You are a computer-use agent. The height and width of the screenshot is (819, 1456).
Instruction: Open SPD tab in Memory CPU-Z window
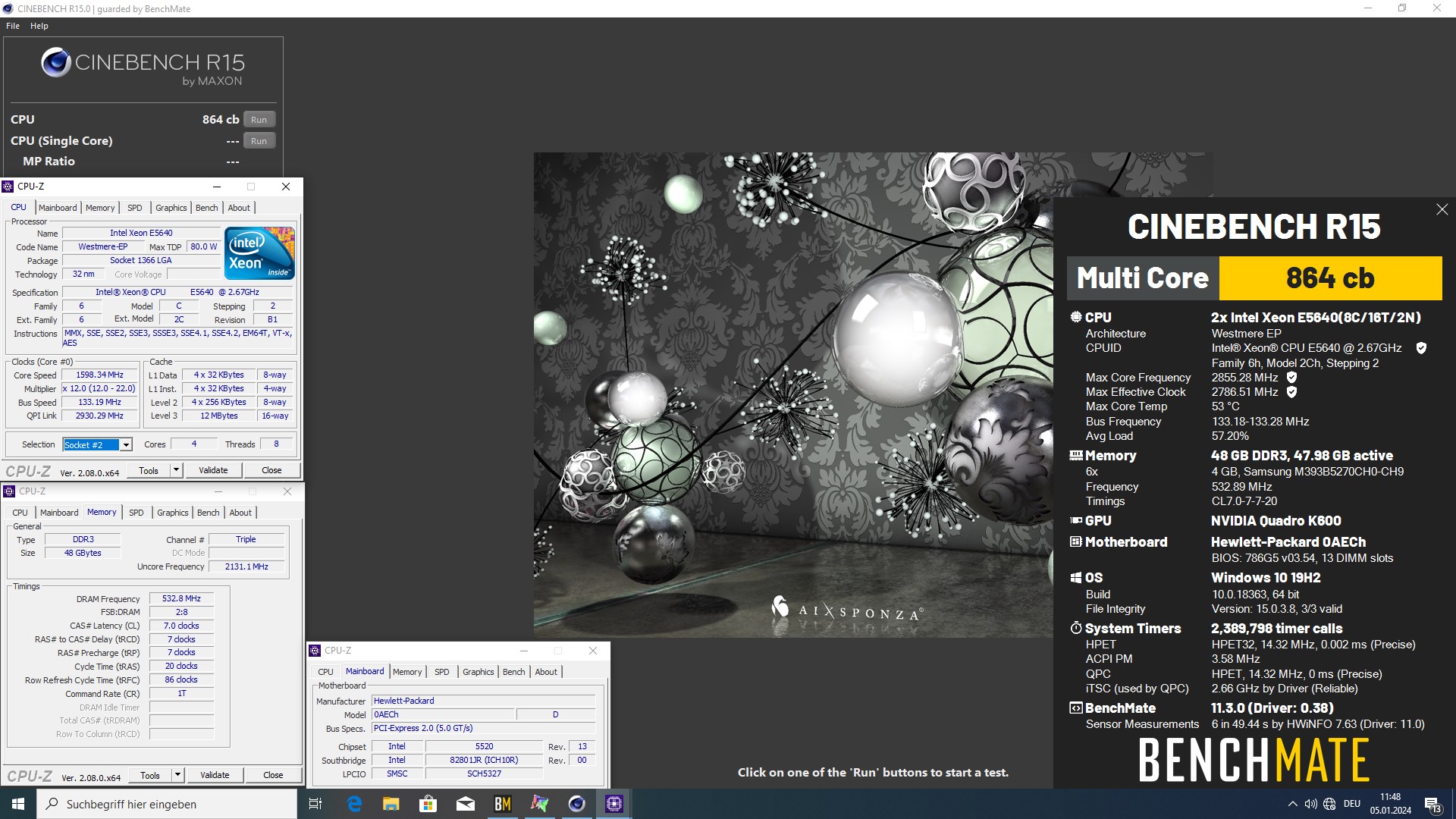click(136, 513)
